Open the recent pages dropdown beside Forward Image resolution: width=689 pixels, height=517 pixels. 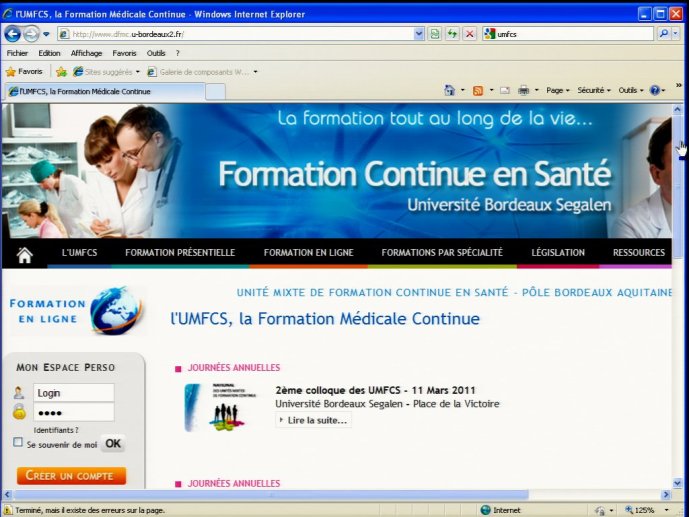tap(46, 34)
